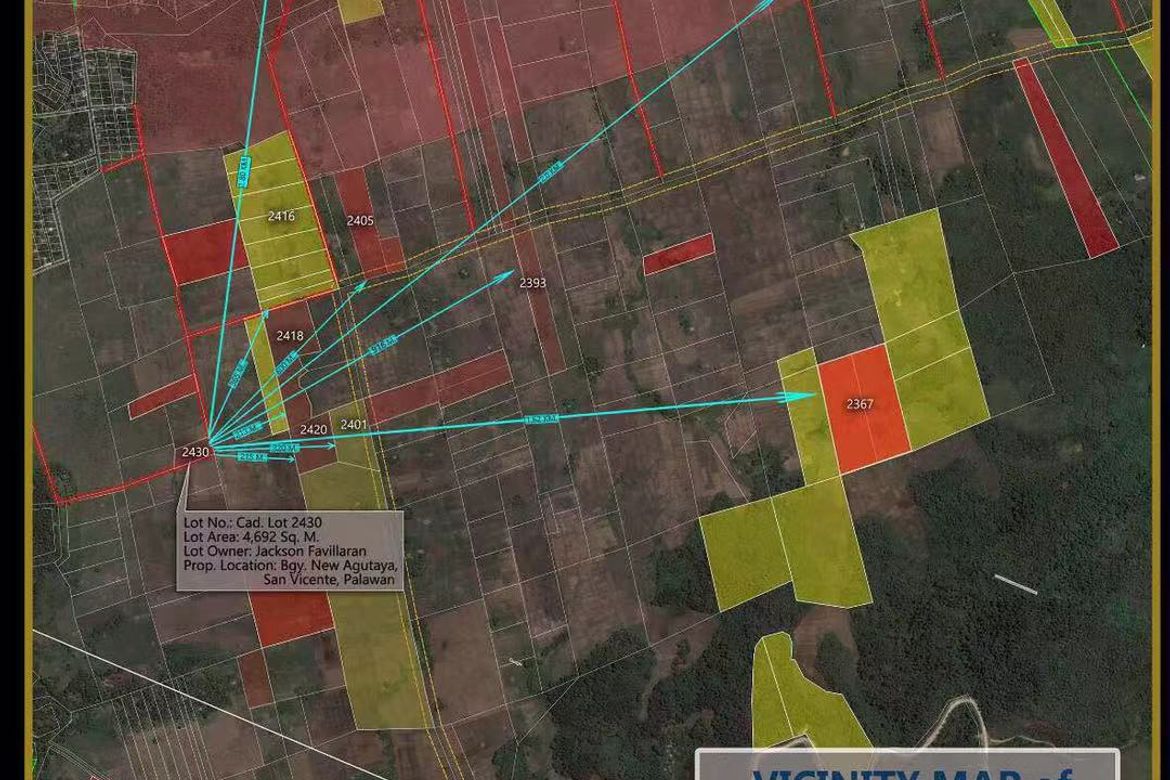Select the orange parcel labeled 2367
Image resolution: width=1170 pixels, height=780 pixels.
pos(864,409)
